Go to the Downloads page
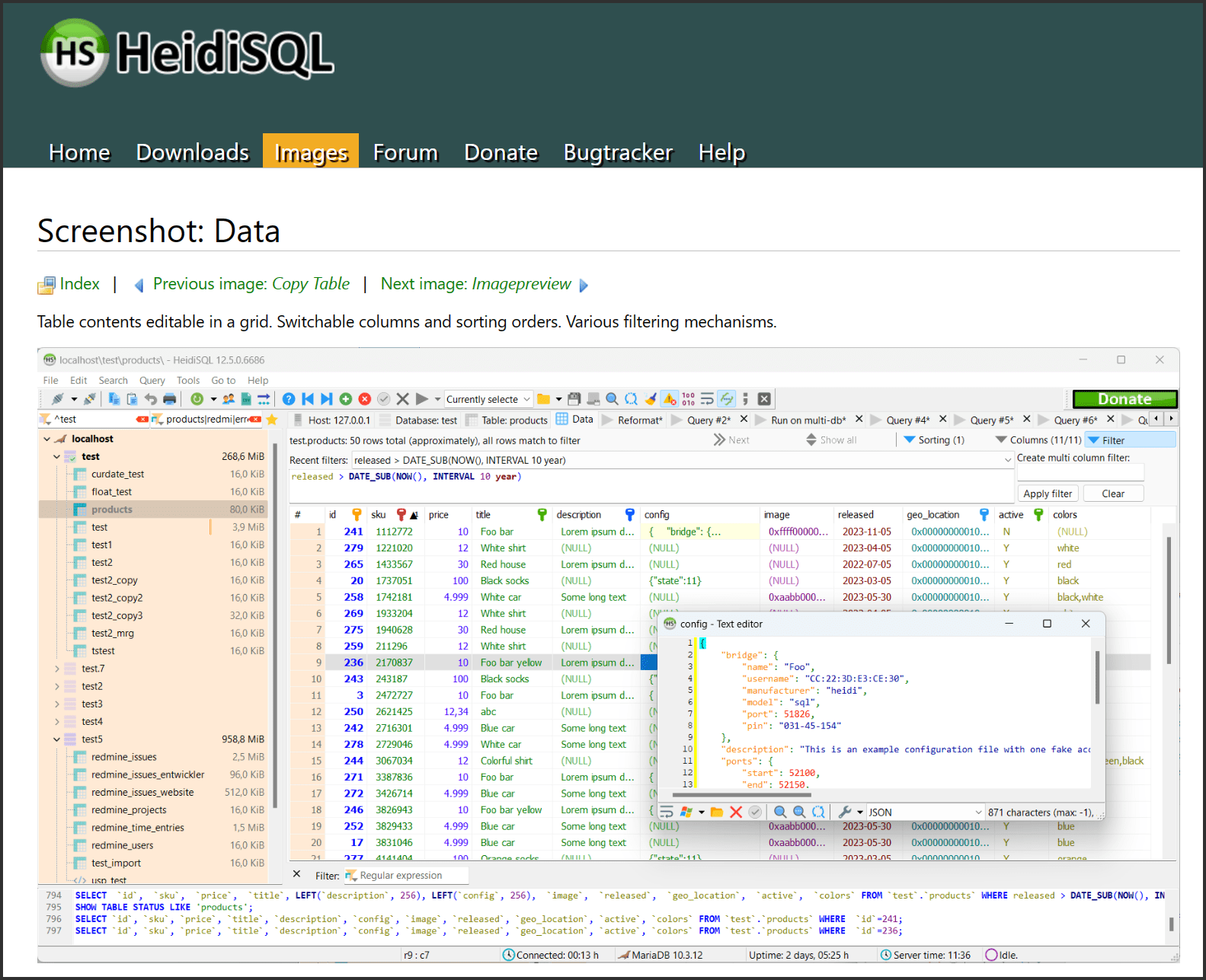 (193, 152)
